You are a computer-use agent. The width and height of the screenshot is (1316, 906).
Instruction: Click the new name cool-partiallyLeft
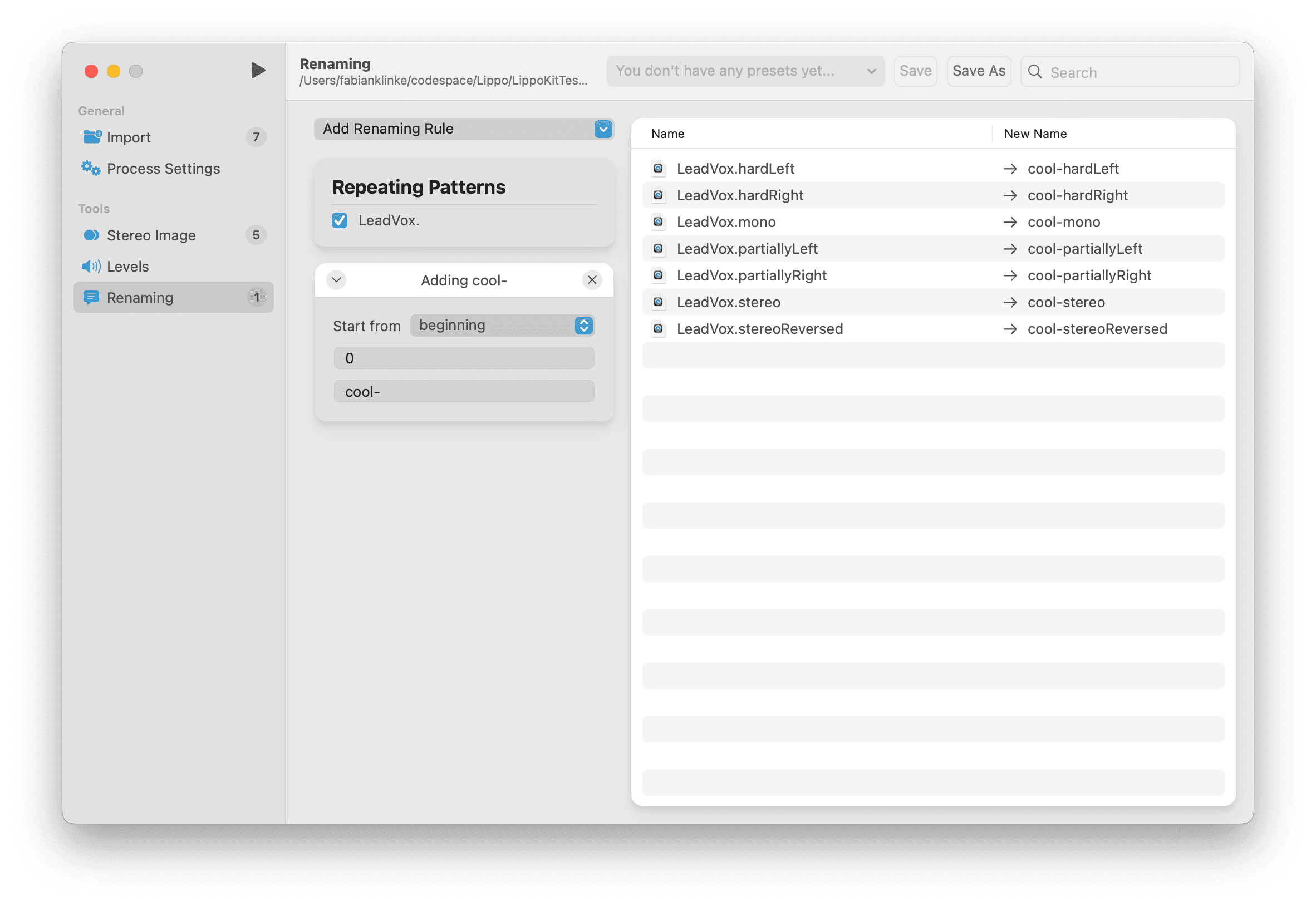1085,249
